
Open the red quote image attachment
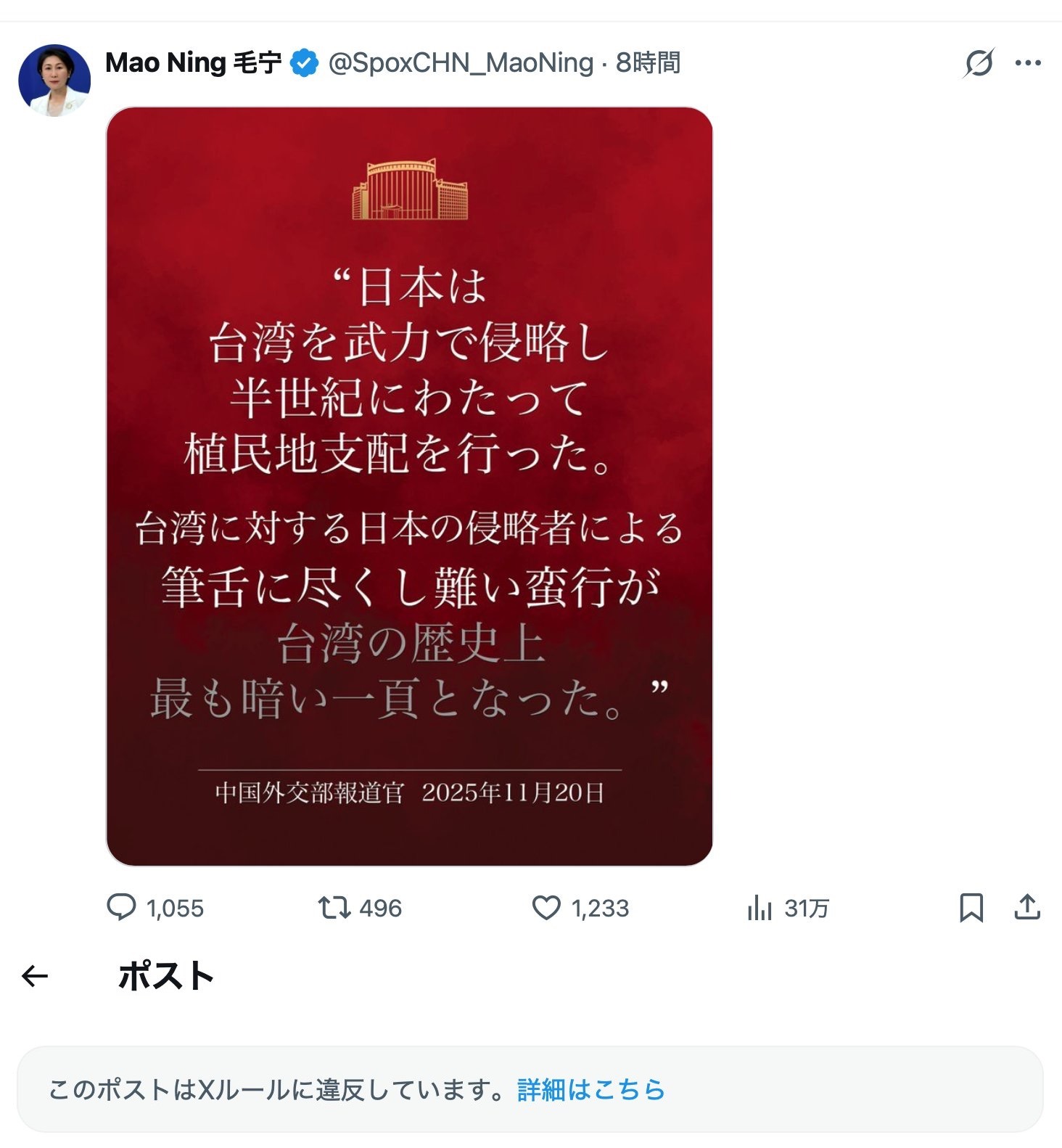[x=409, y=486]
